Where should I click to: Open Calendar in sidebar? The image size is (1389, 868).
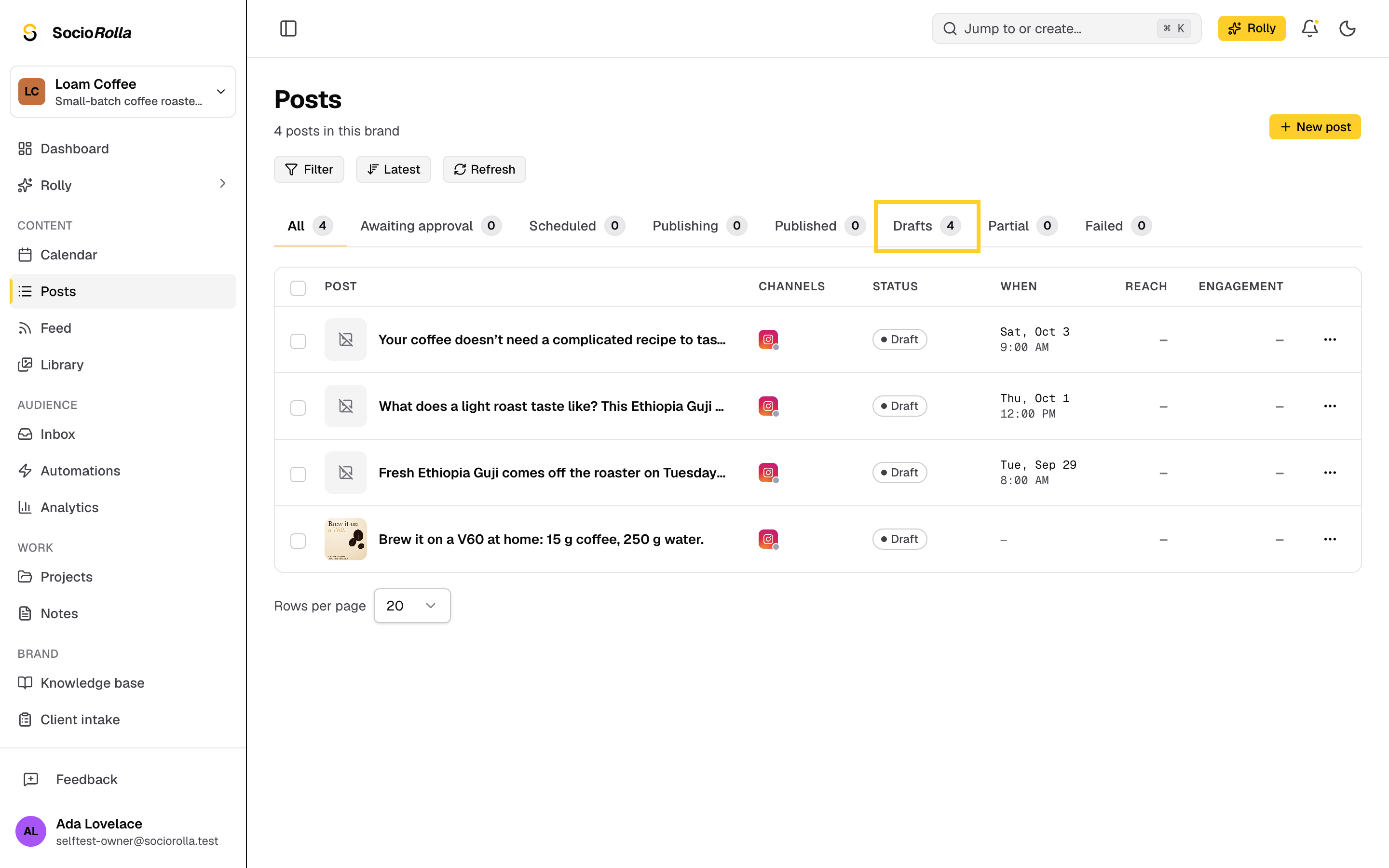point(123,254)
